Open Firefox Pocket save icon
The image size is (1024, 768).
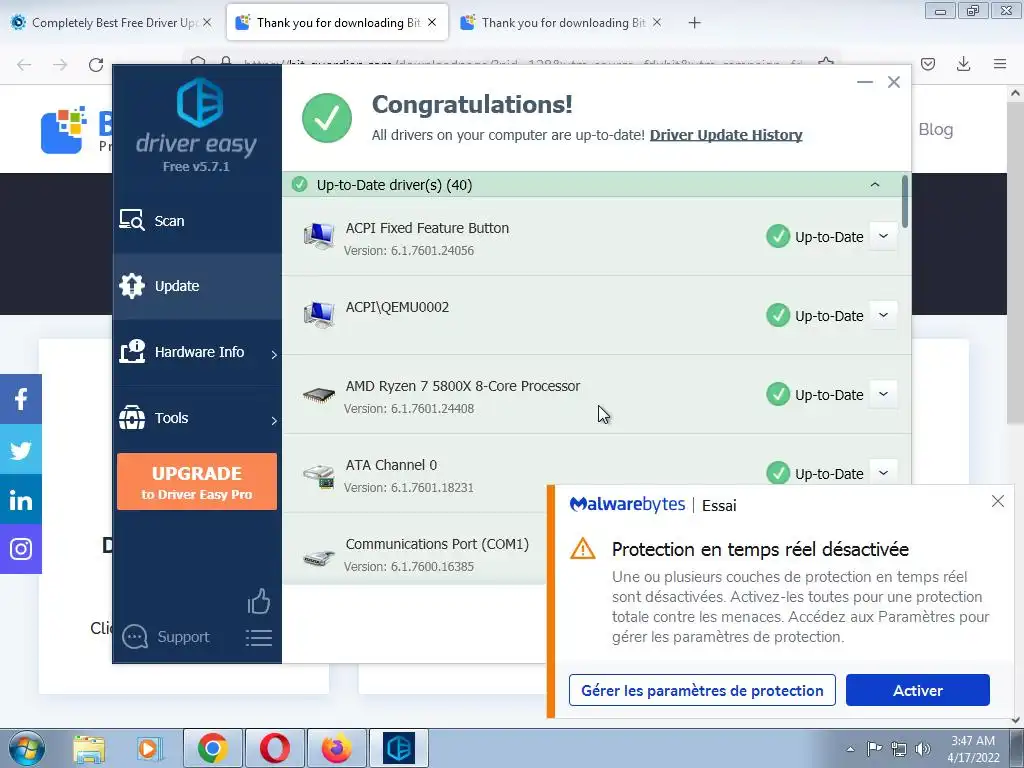(x=928, y=64)
